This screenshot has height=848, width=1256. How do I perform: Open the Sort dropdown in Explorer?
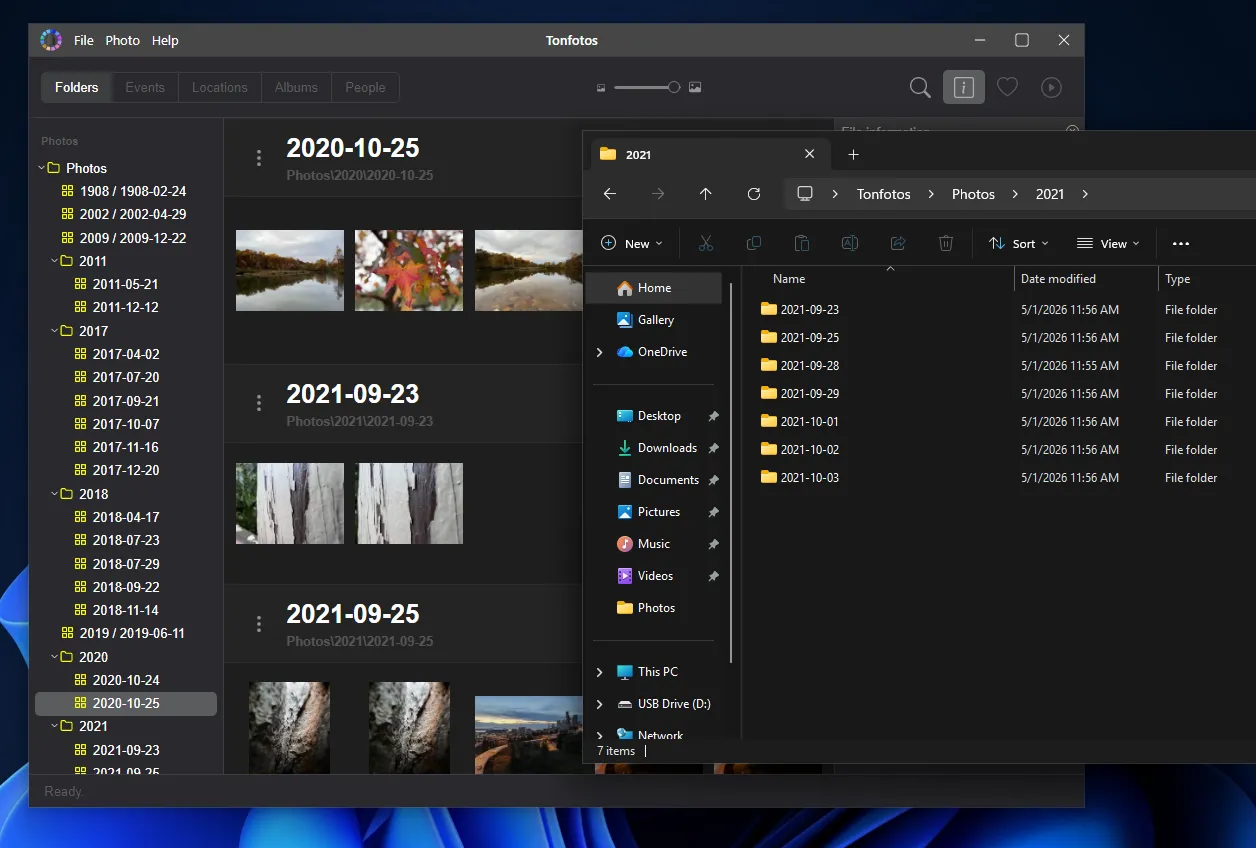coord(1018,243)
